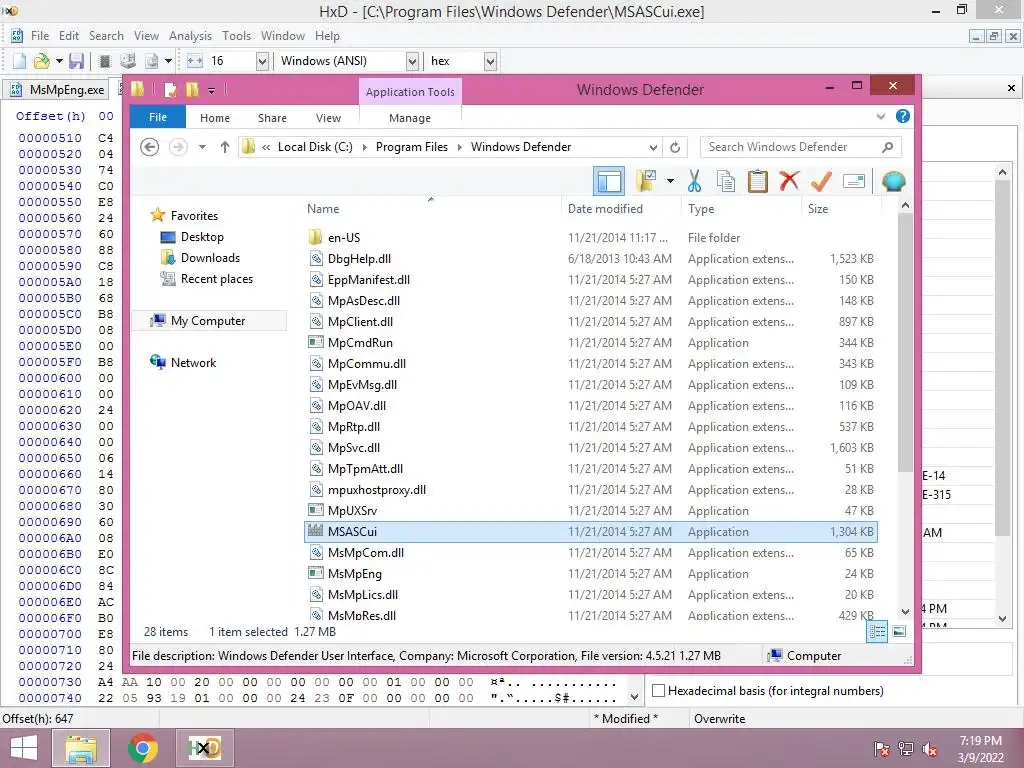Viewport: 1024px width, 768px height.
Task: Open recent locations dropdown arrow in Explorer
Action: pyautogui.click(x=202, y=147)
